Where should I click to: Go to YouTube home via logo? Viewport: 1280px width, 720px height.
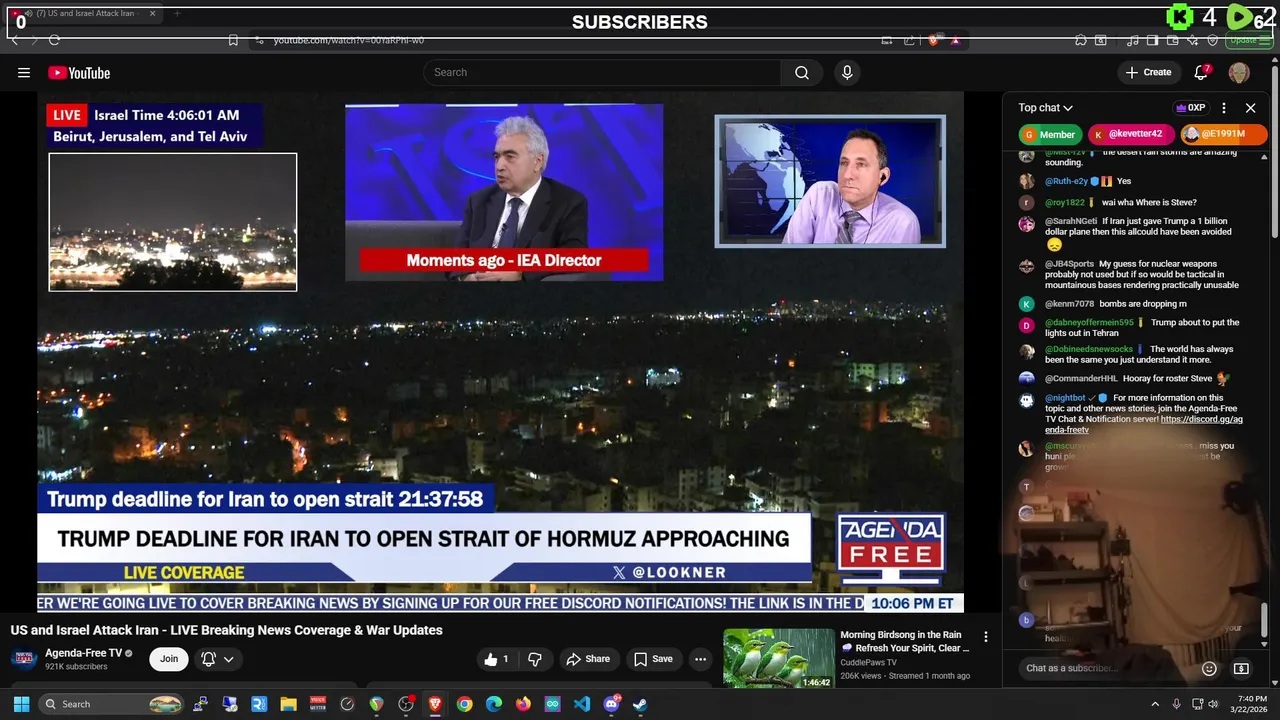coord(79,72)
